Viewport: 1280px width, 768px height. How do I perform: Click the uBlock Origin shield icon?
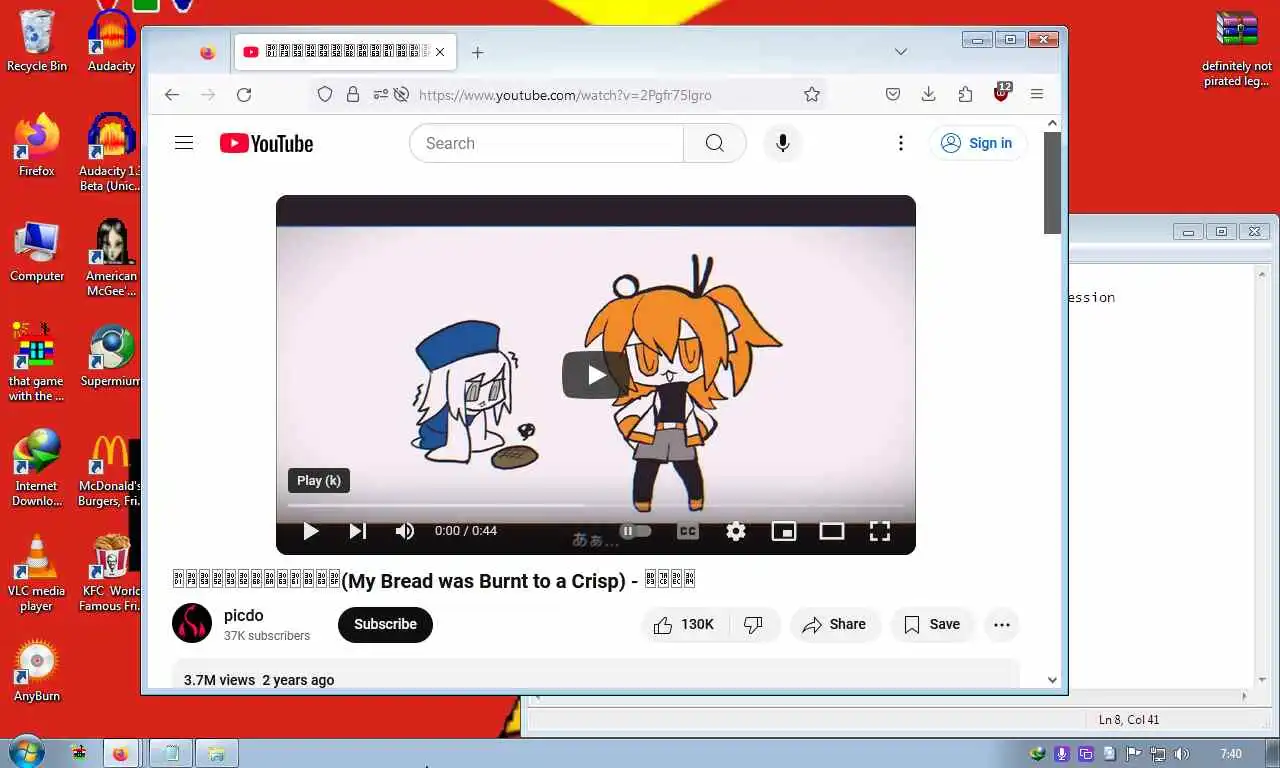click(x=1002, y=93)
